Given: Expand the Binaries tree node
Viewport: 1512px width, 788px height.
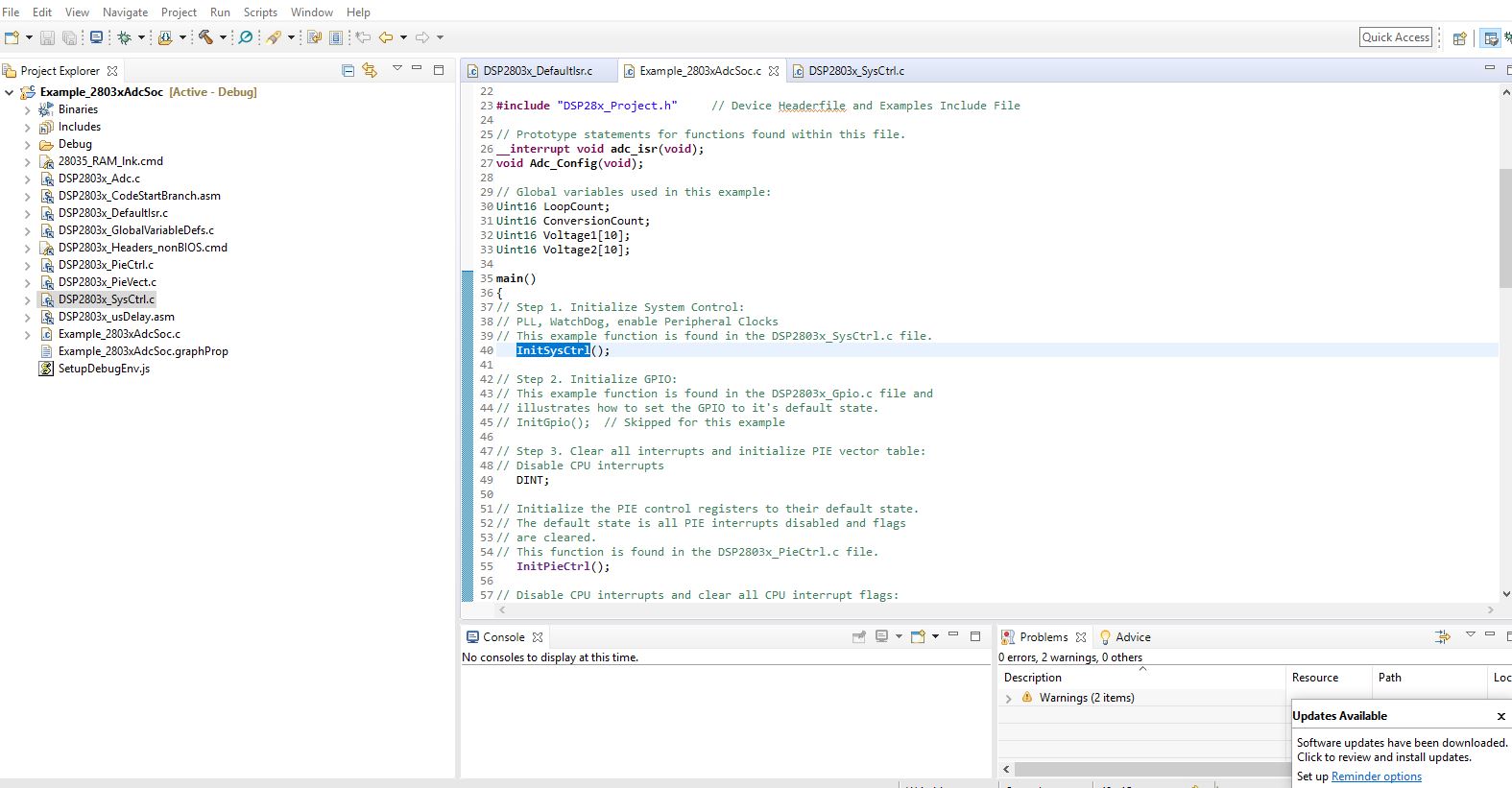Looking at the screenshot, I should pyautogui.click(x=27, y=109).
